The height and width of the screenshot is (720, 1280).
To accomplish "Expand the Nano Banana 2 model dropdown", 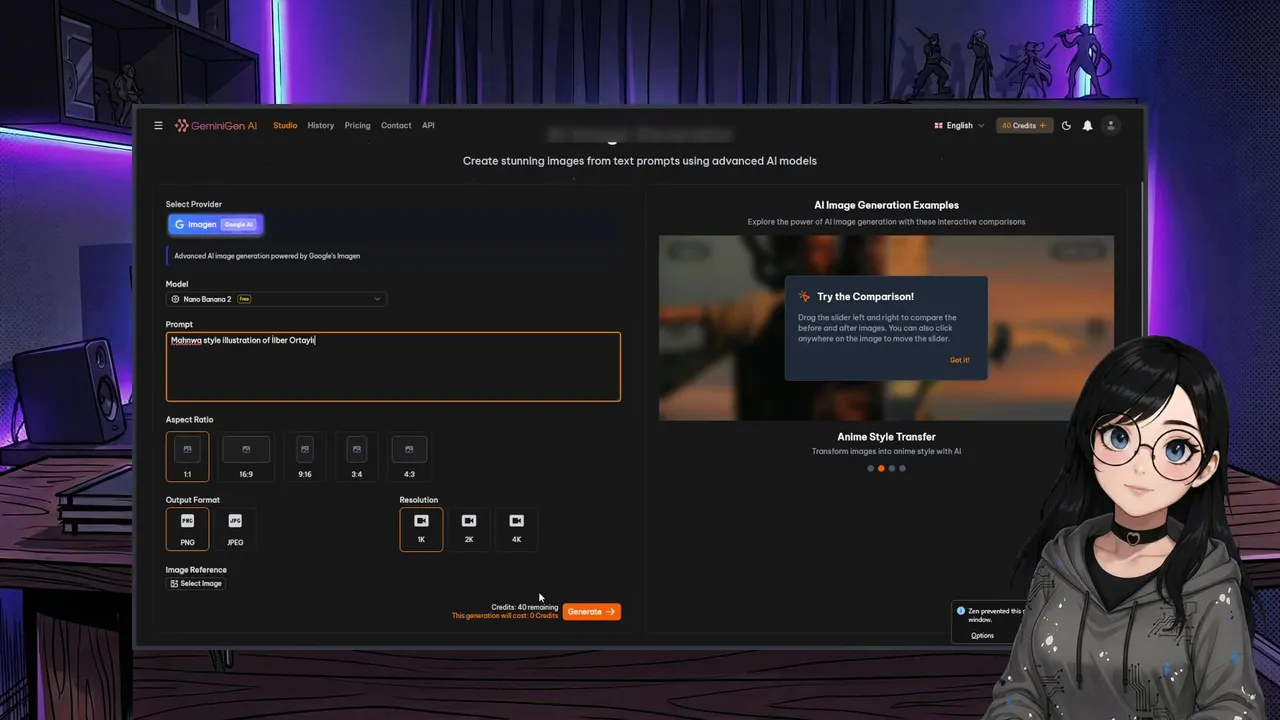I will pyautogui.click(x=276, y=299).
